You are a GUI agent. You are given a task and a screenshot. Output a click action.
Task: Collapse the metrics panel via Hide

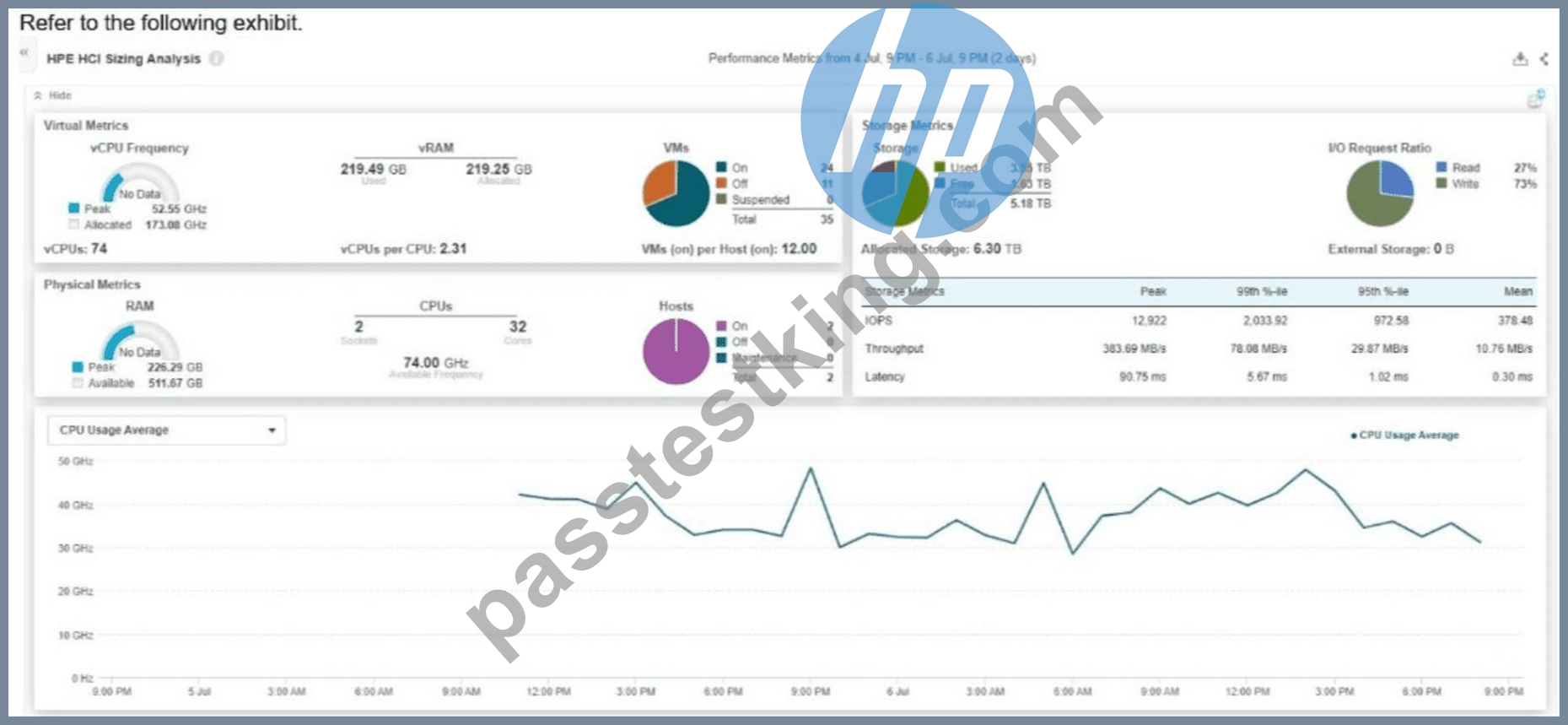[x=52, y=95]
